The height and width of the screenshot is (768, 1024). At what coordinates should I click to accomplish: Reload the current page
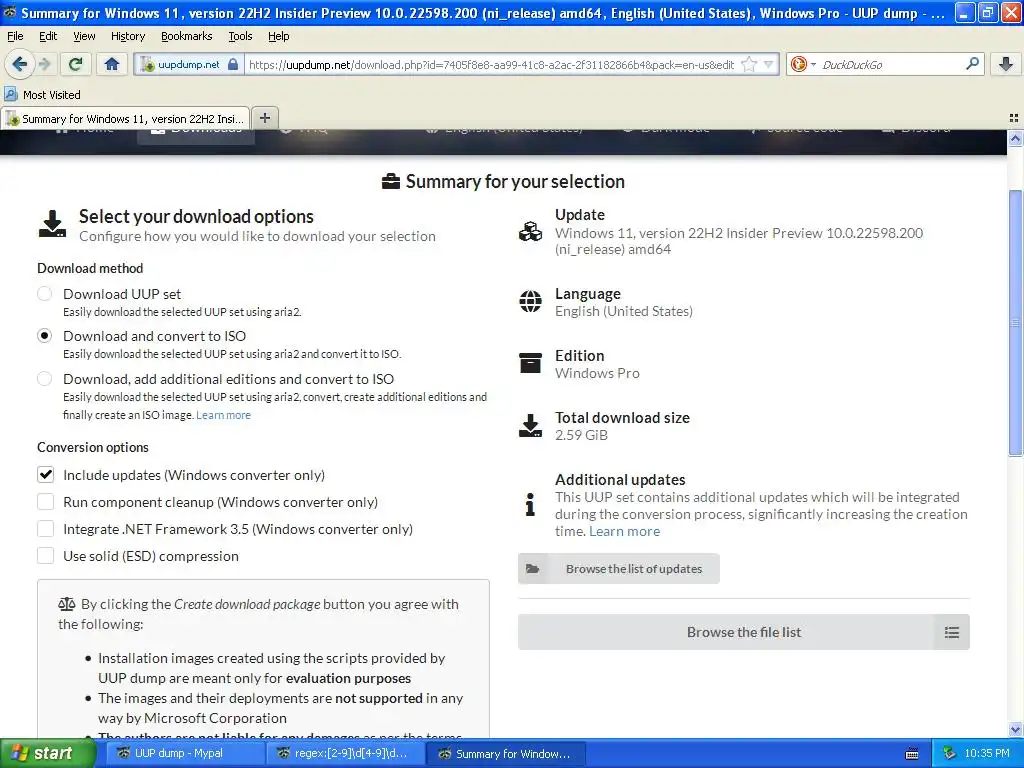(76, 64)
